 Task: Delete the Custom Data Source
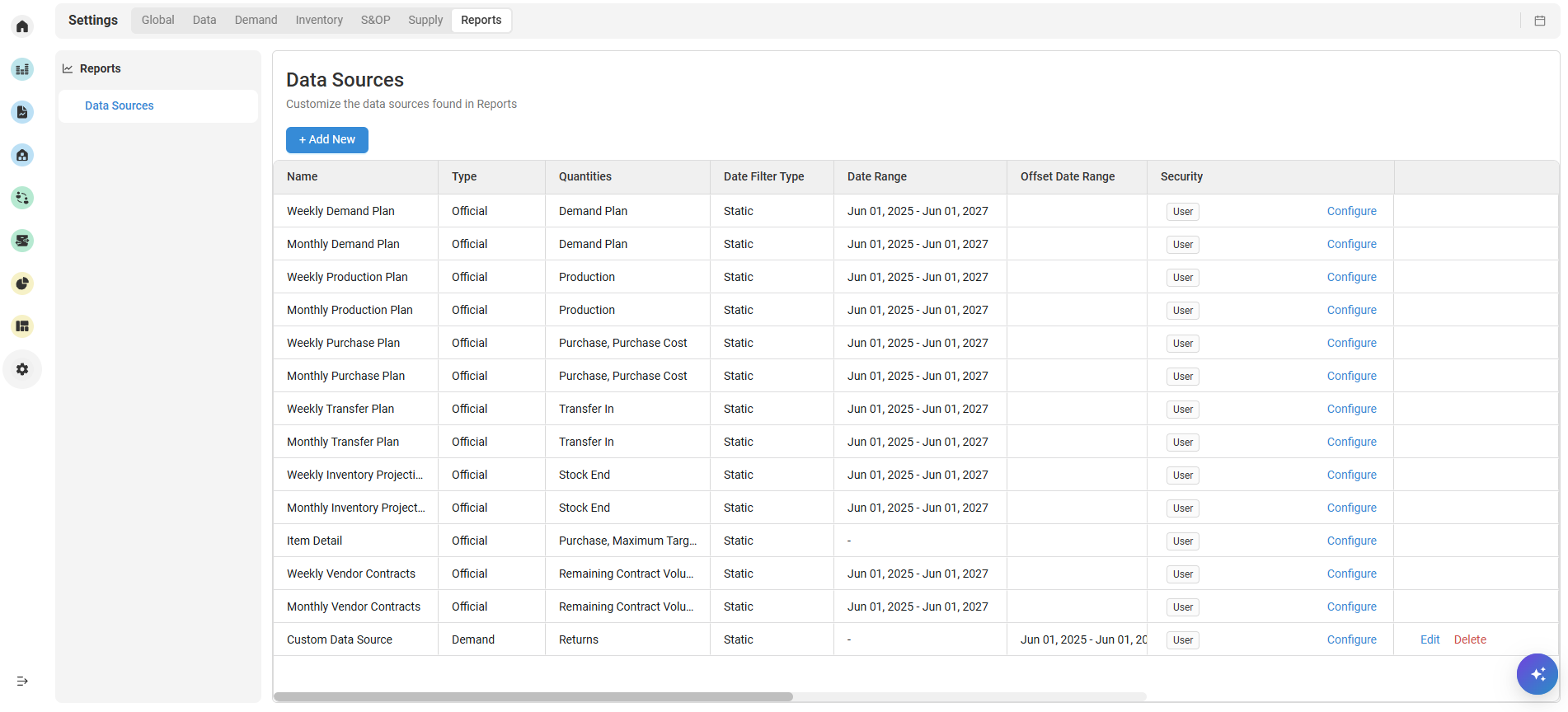point(1469,639)
